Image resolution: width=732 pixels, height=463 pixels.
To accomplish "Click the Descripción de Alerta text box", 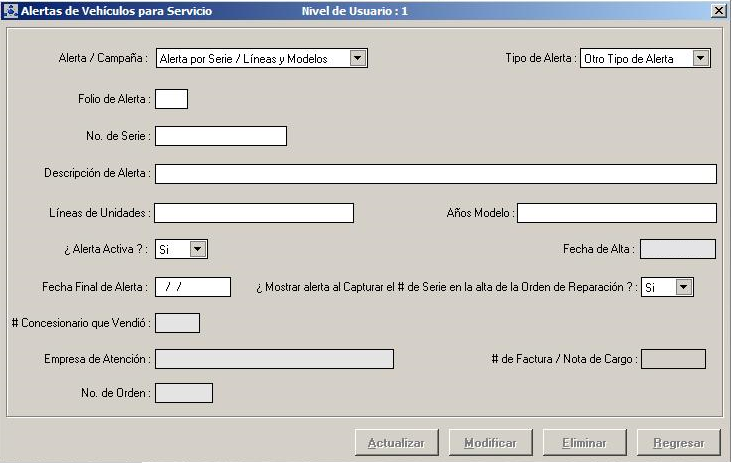I will pyautogui.click(x=435, y=174).
